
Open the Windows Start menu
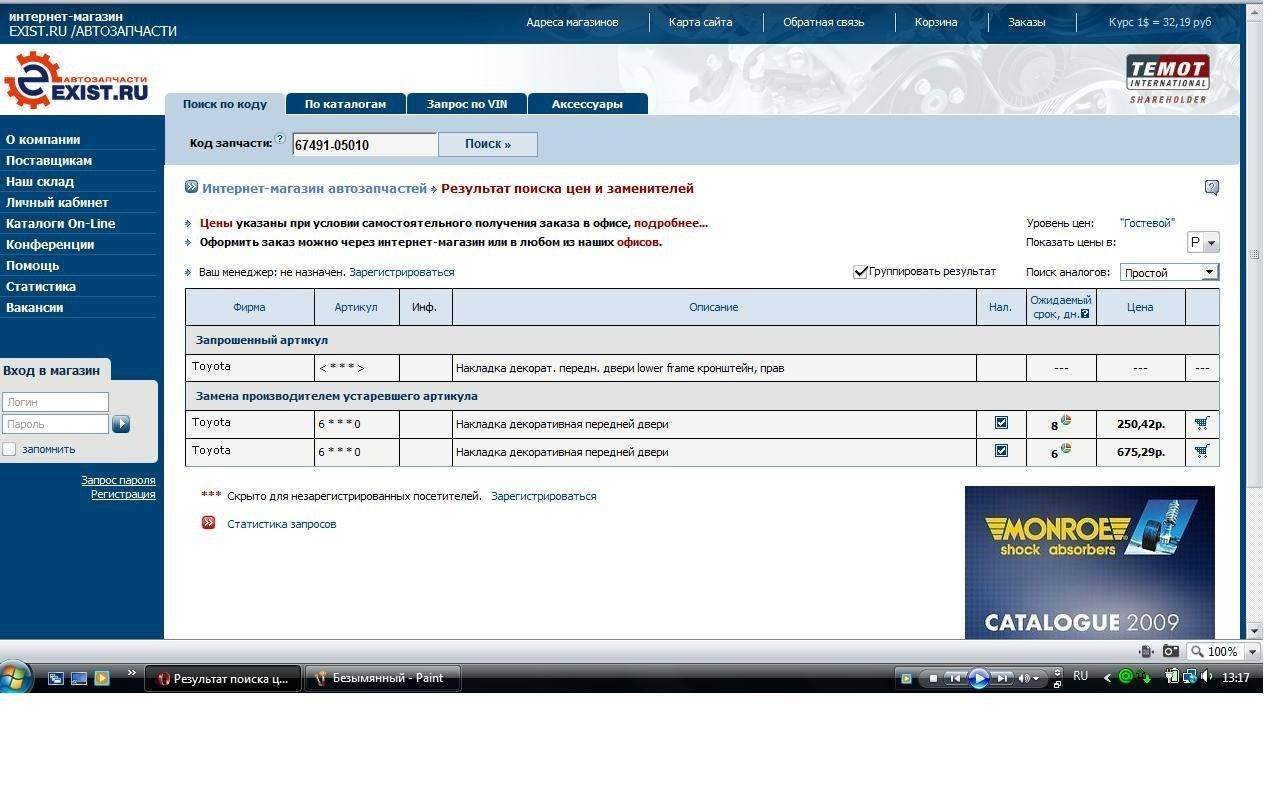pos(16,677)
